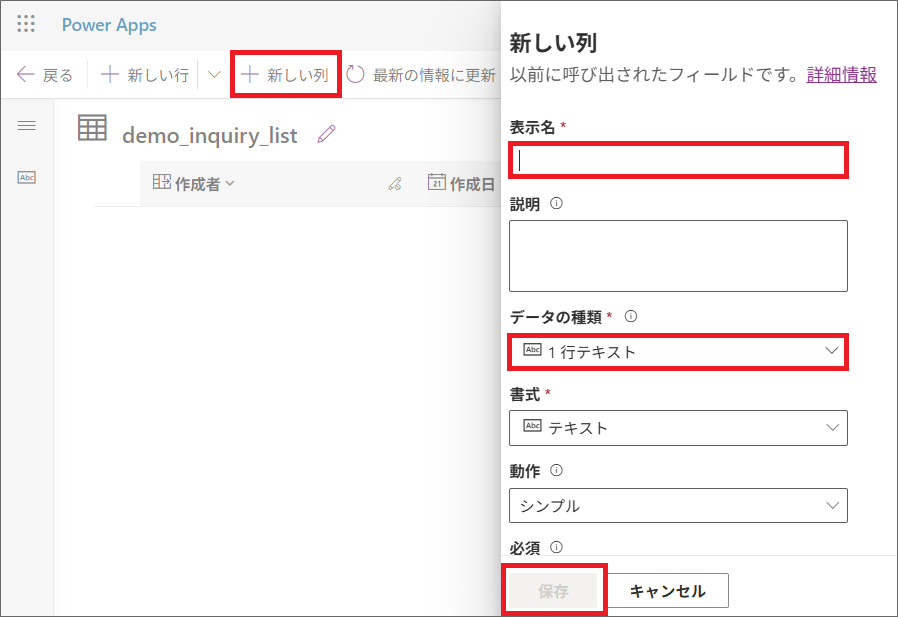Add a new row with 新しい行
This screenshot has width=898, height=617.
144,74
